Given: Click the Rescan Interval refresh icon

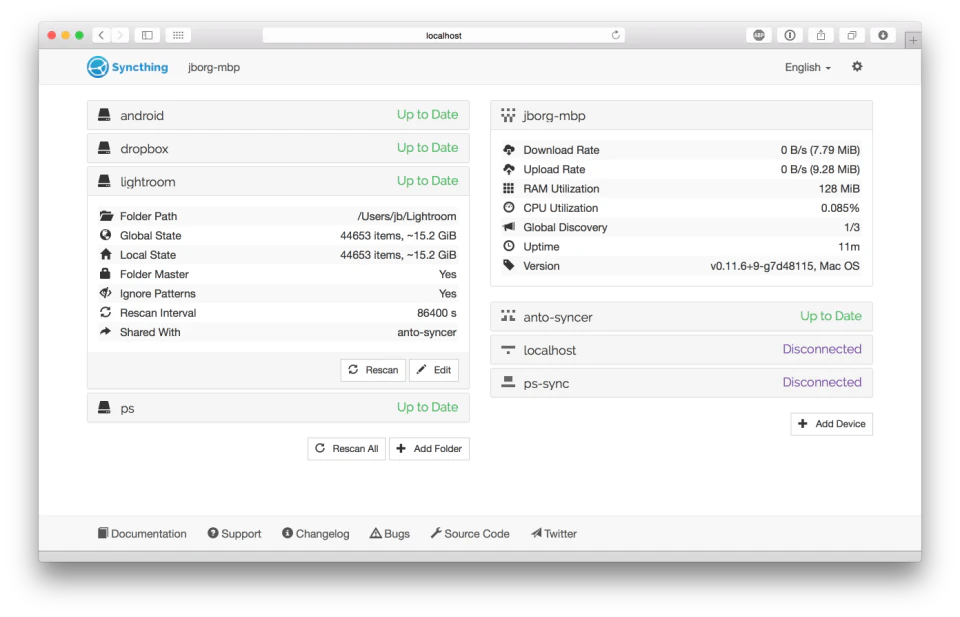Looking at the screenshot, I should (107, 312).
